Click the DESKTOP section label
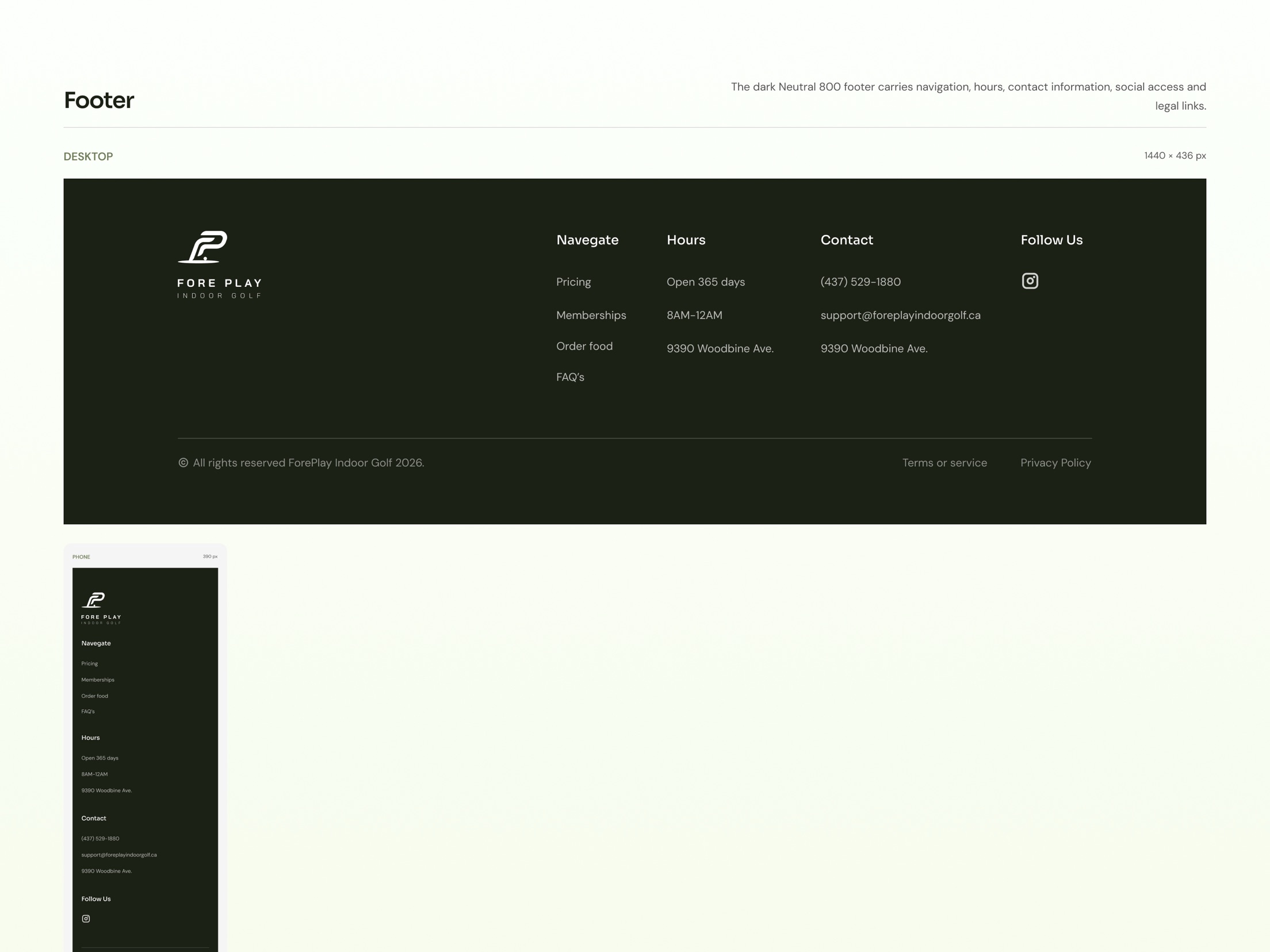The height and width of the screenshot is (952, 1270). [x=88, y=156]
